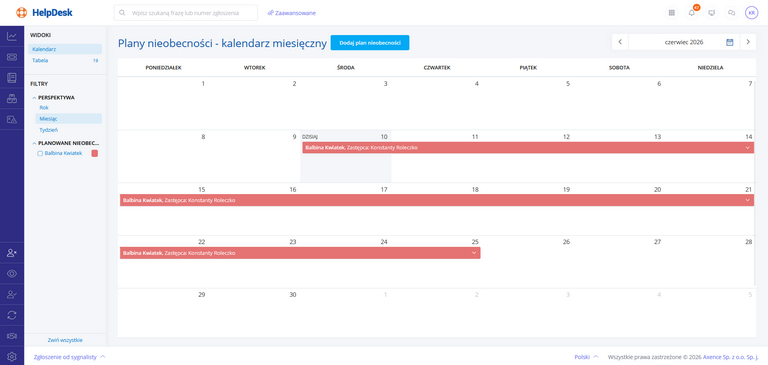This screenshot has height=365, width=768.
Task: Open notifications bell with orange badge
Action: click(692, 13)
